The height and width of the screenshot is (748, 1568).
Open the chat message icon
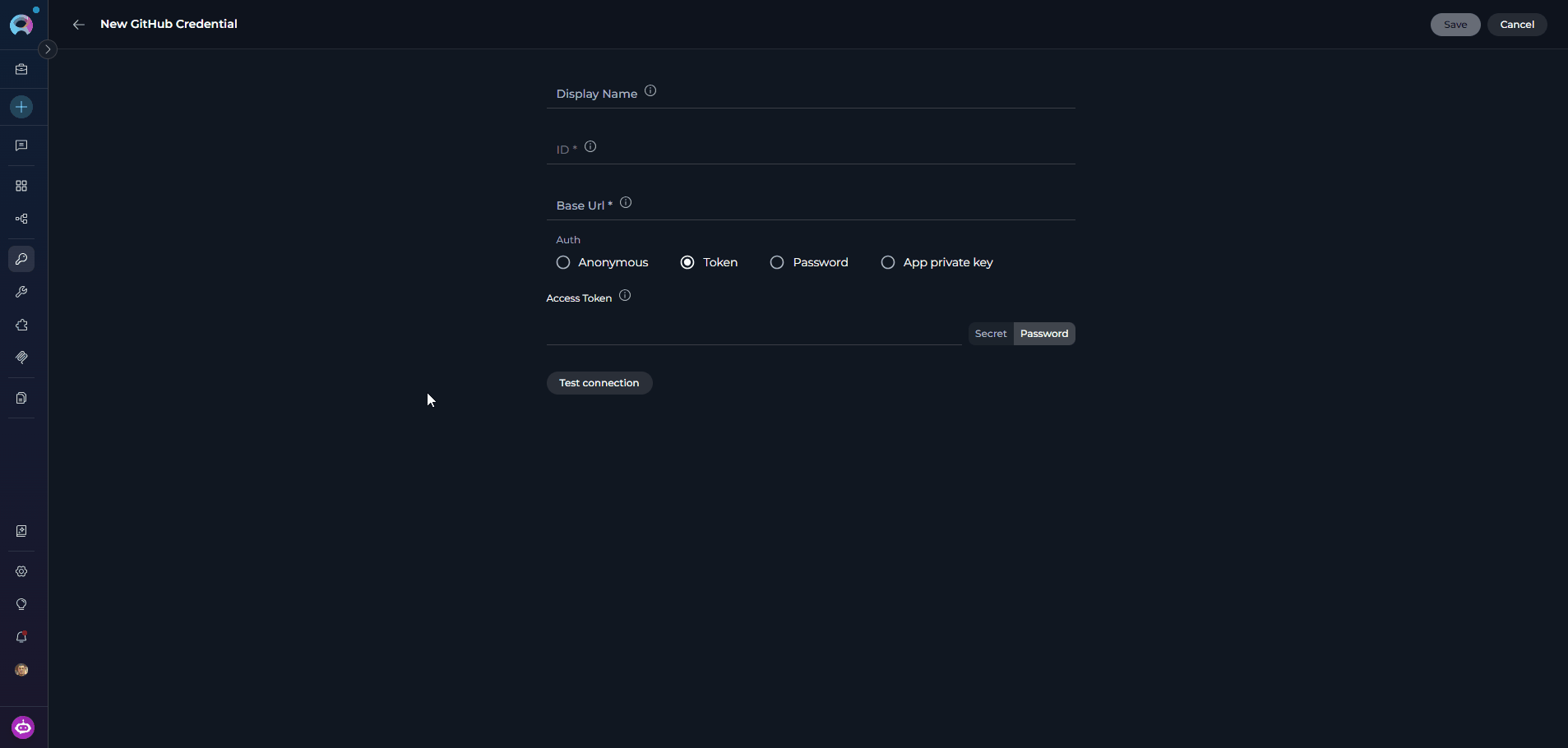coord(21,145)
